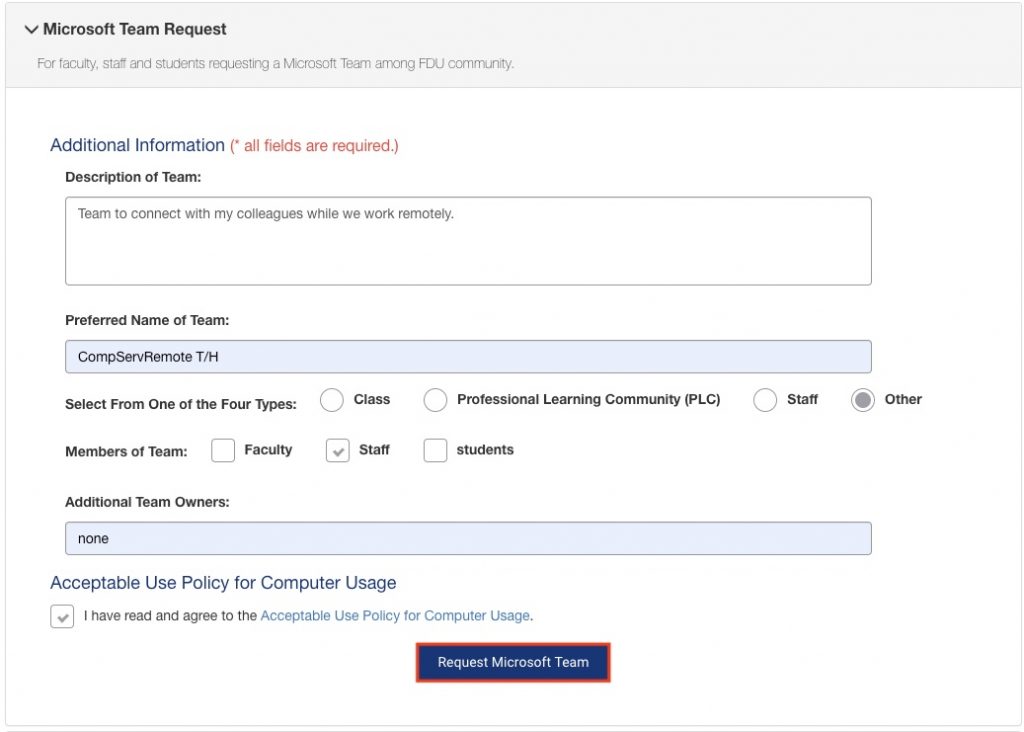Click the Request Microsoft Team button
Screen dimensions: 1024x732
tap(513, 662)
